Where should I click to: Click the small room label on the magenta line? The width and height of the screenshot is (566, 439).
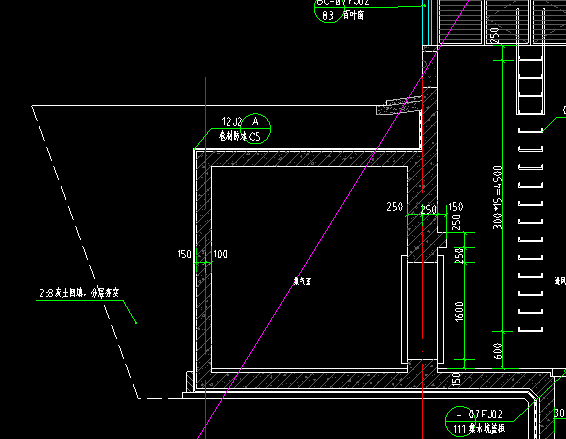click(x=302, y=281)
